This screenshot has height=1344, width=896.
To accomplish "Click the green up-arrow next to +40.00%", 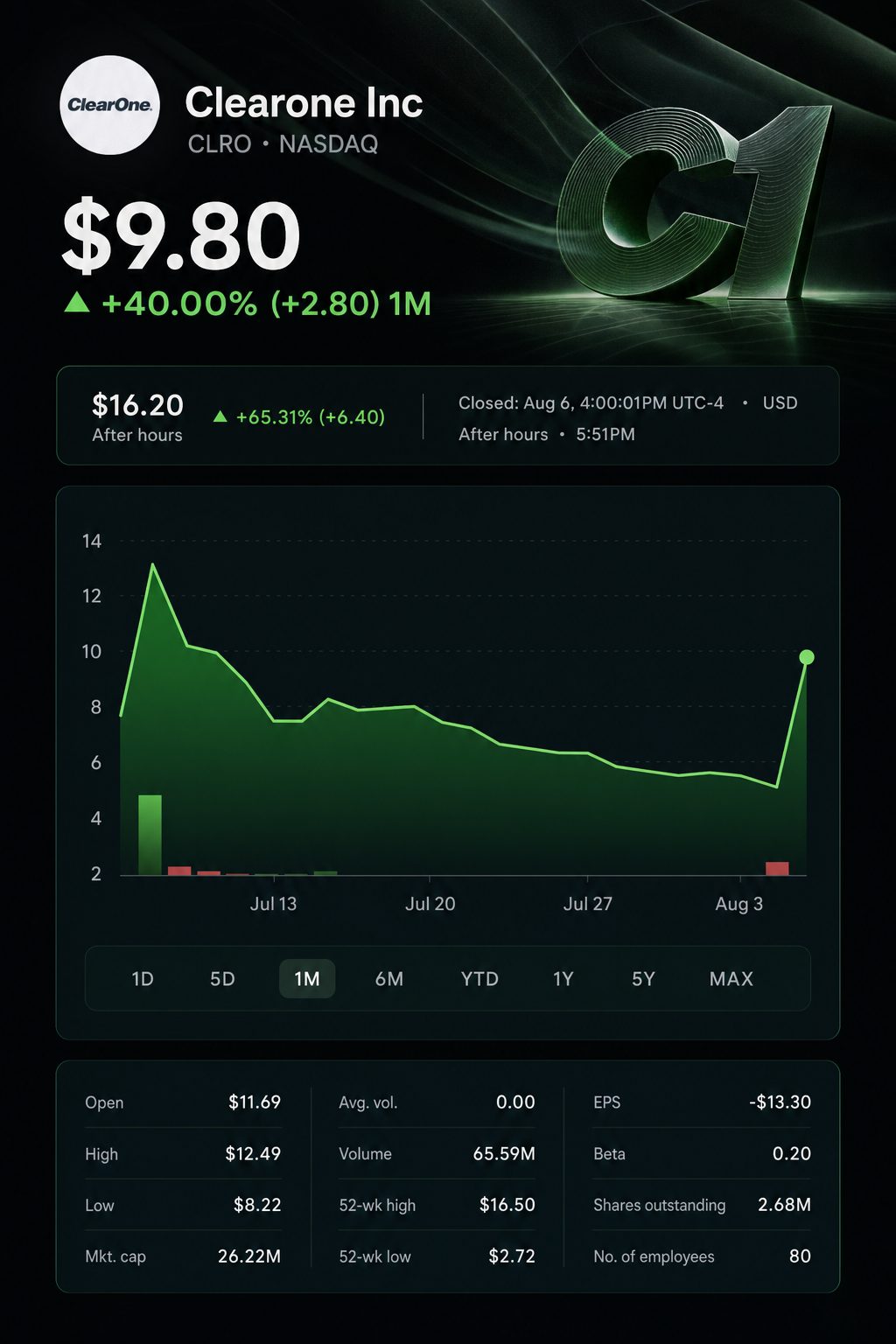I will [x=78, y=303].
